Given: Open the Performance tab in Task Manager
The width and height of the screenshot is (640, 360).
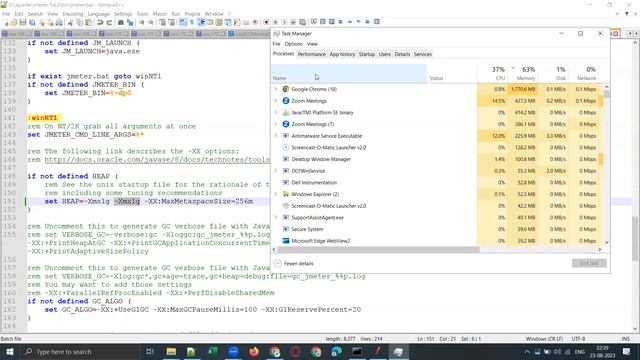Looking at the screenshot, I should [x=311, y=54].
